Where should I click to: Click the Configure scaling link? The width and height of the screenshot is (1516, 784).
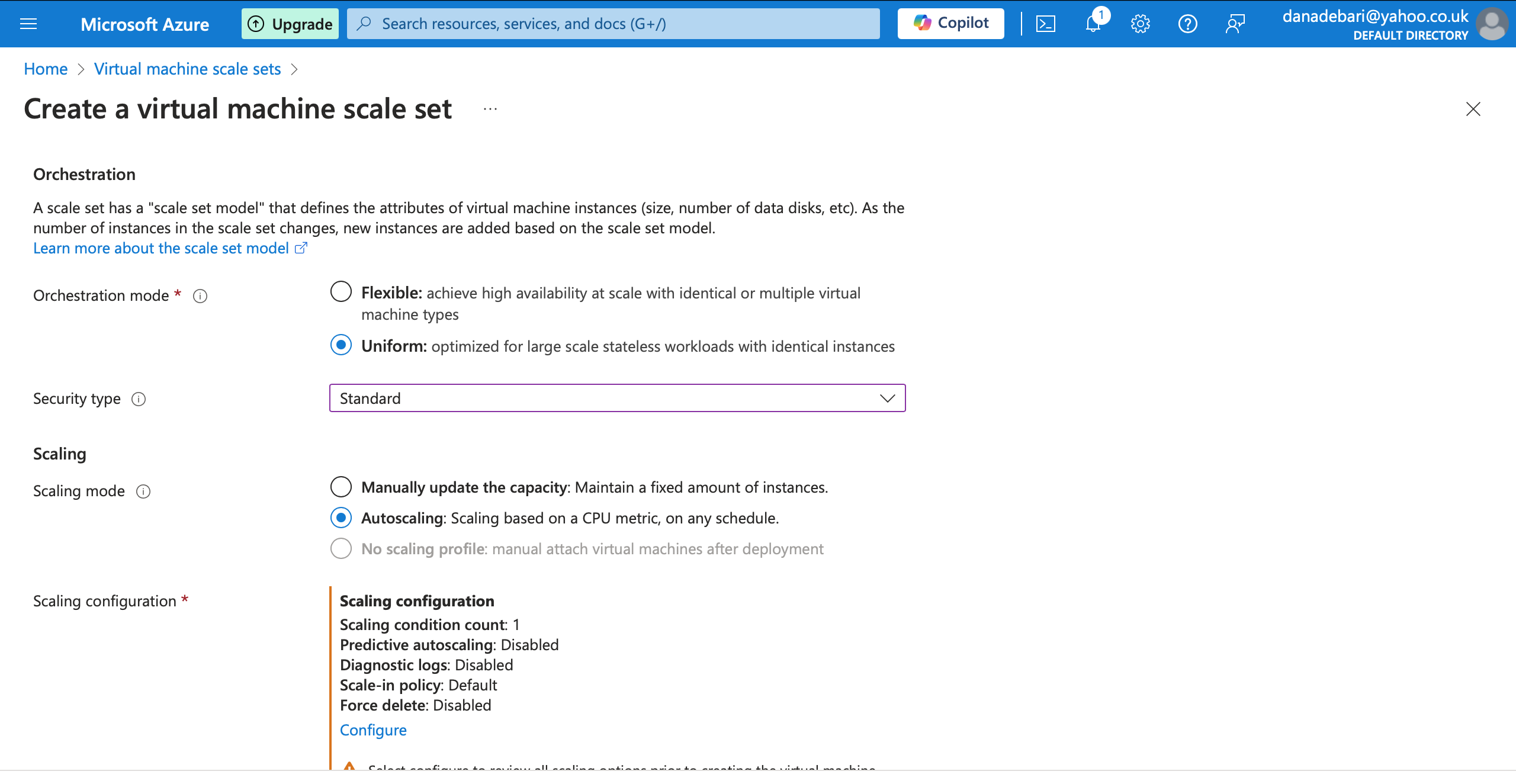coord(373,730)
